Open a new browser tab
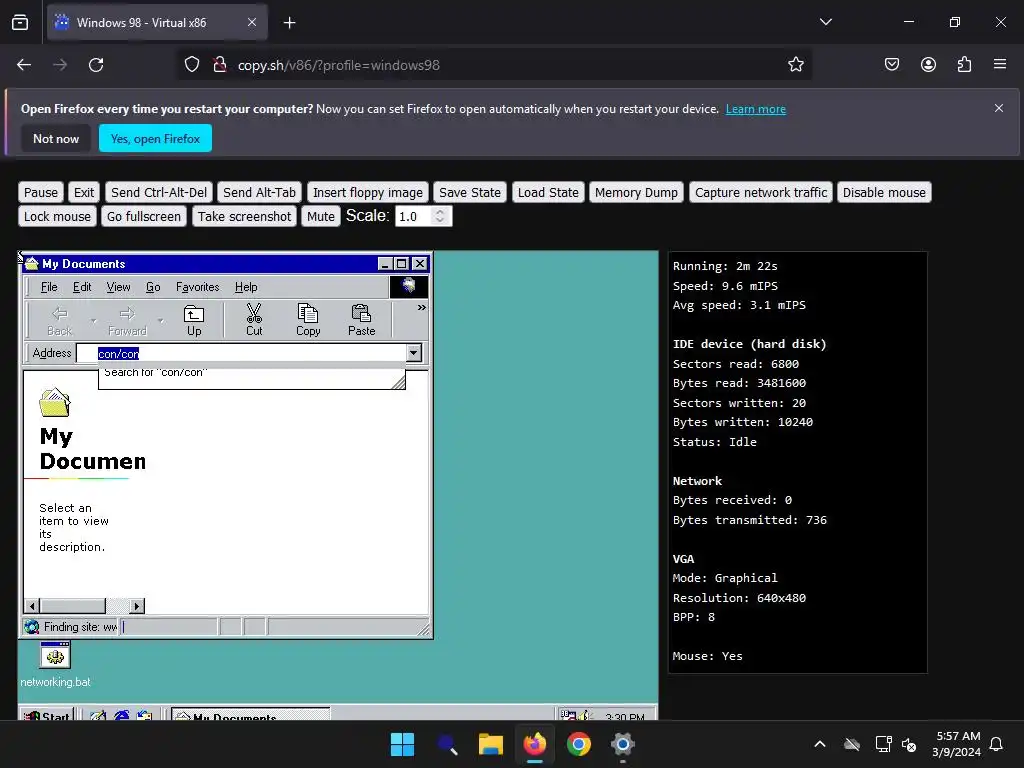Screen dimensions: 1024x768 point(289,23)
